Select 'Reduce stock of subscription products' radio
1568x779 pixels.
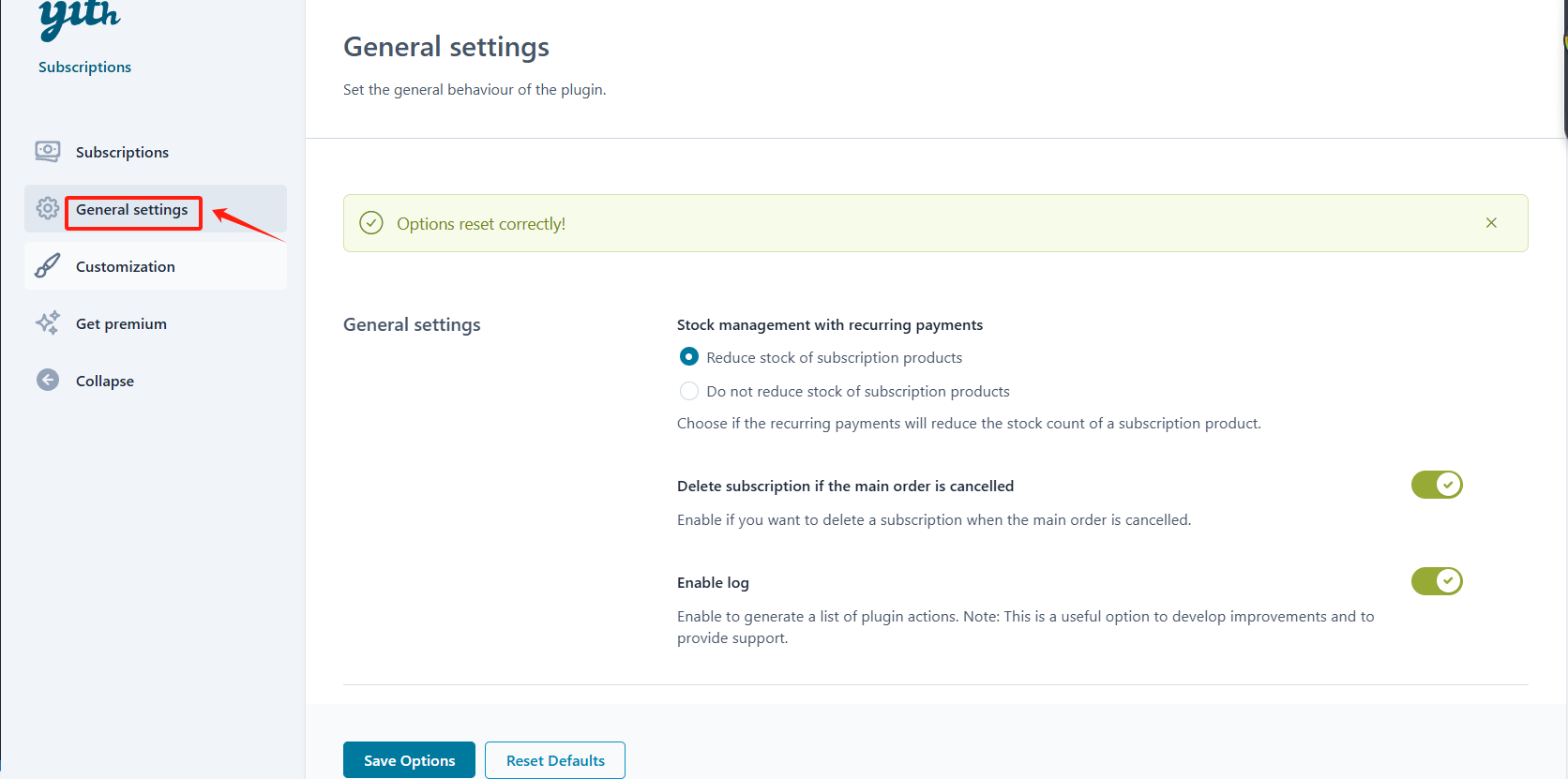[689, 357]
